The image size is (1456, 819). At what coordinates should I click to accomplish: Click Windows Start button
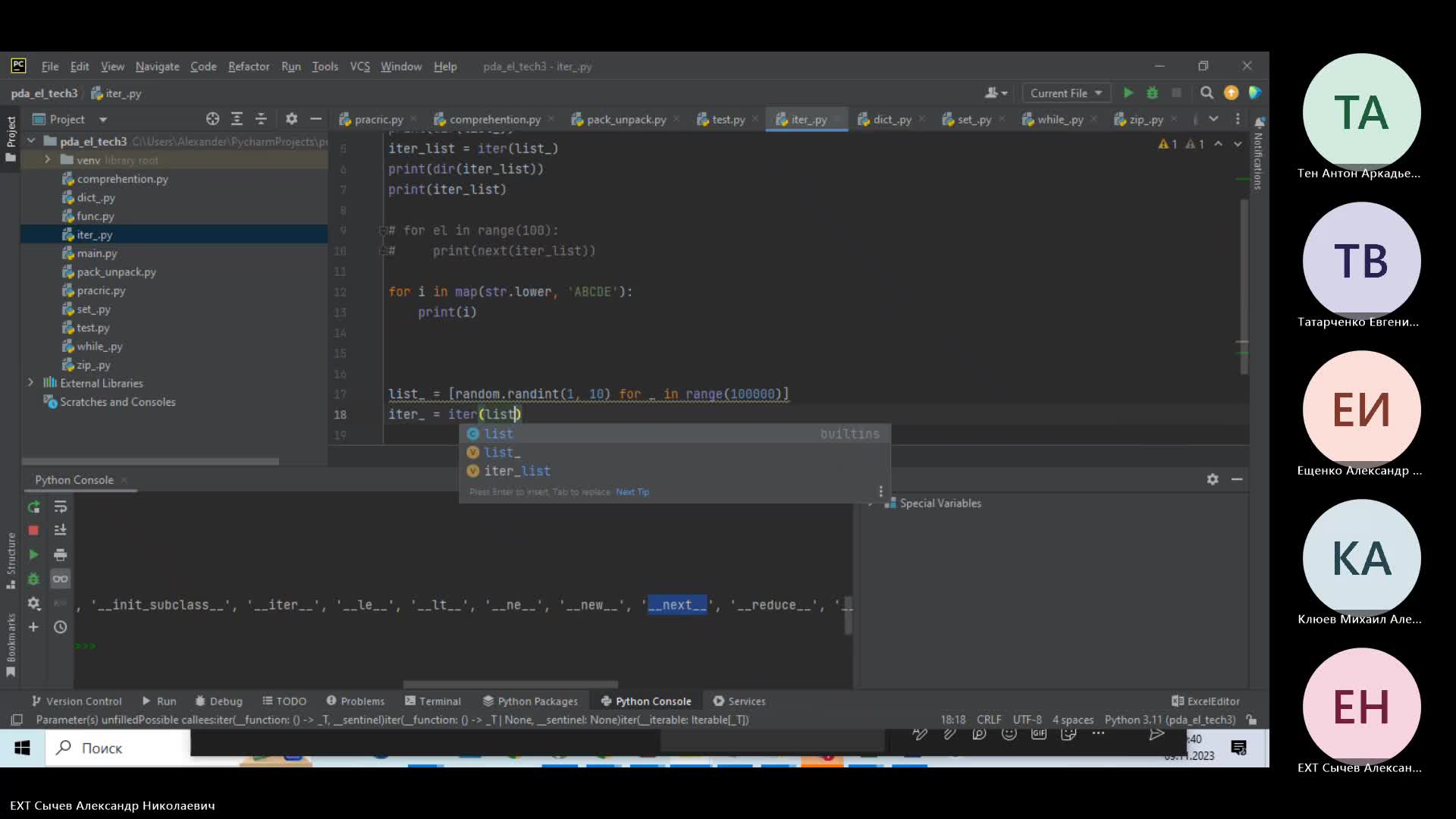click(x=22, y=748)
